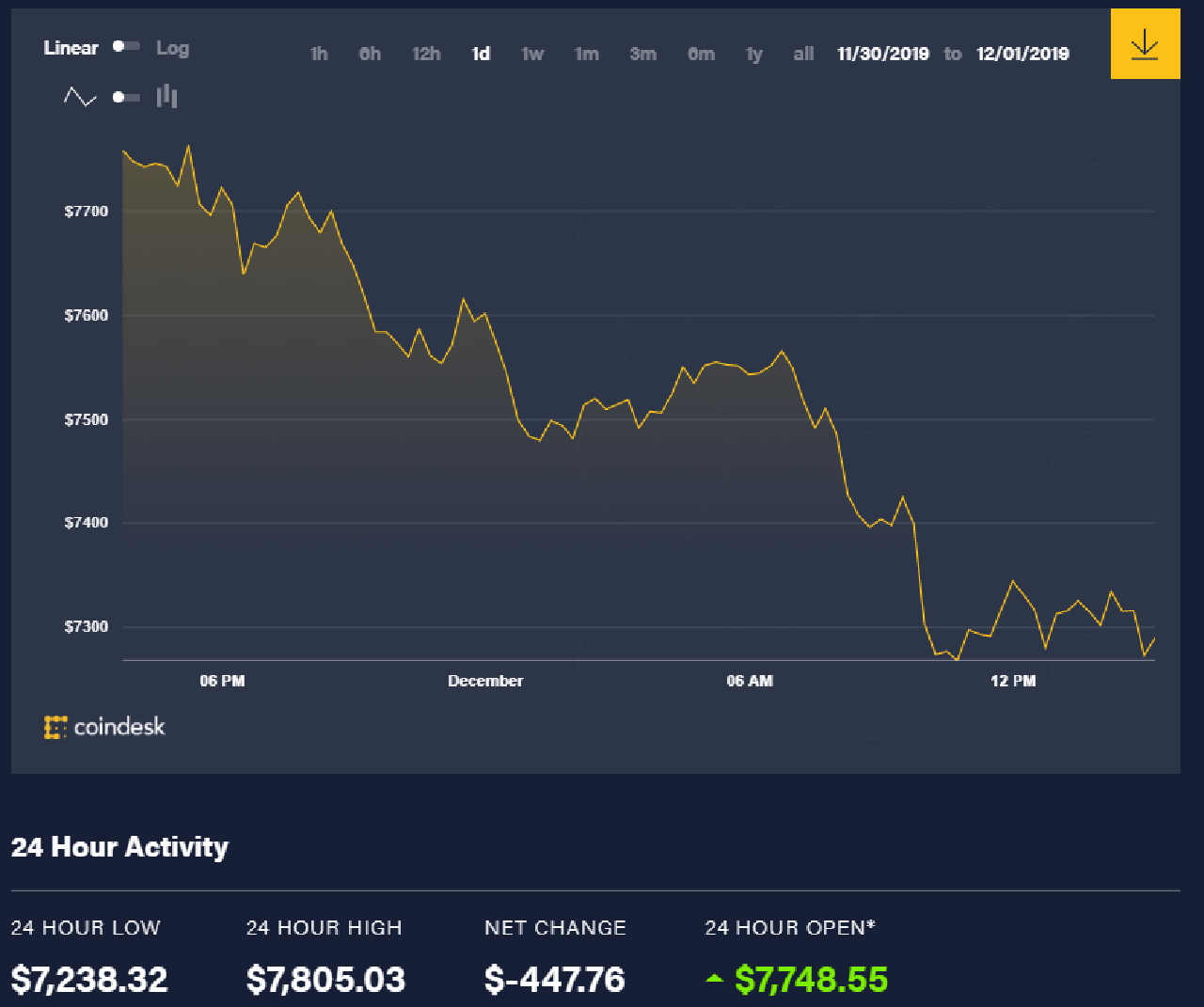Switch to the 6h time range
Image resolution: width=1204 pixels, height=1007 pixels.
click(x=370, y=54)
